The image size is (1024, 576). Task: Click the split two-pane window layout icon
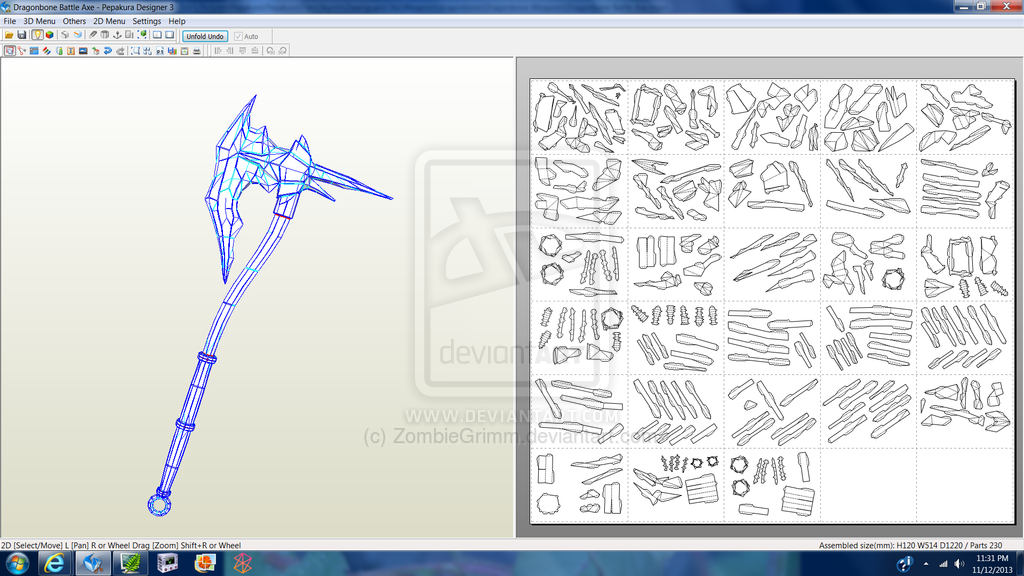tap(157, 35)
